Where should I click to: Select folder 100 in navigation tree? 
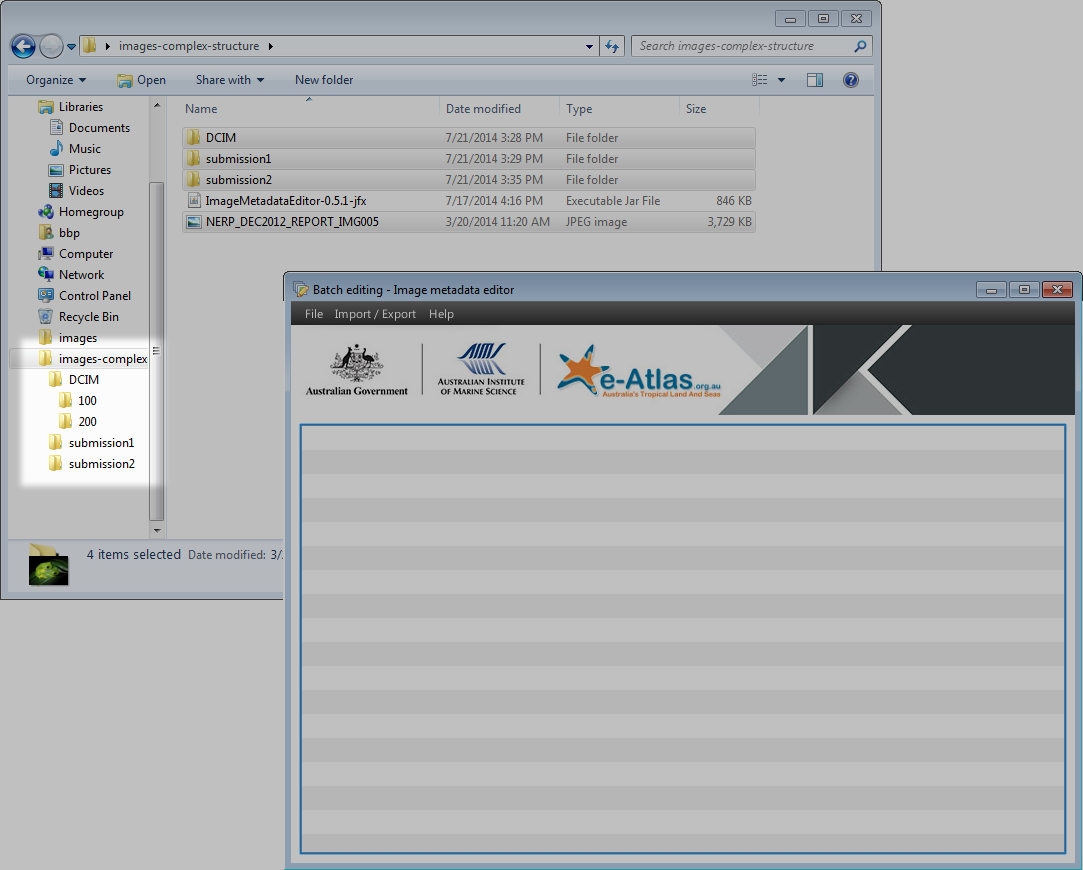pos(77,400)
